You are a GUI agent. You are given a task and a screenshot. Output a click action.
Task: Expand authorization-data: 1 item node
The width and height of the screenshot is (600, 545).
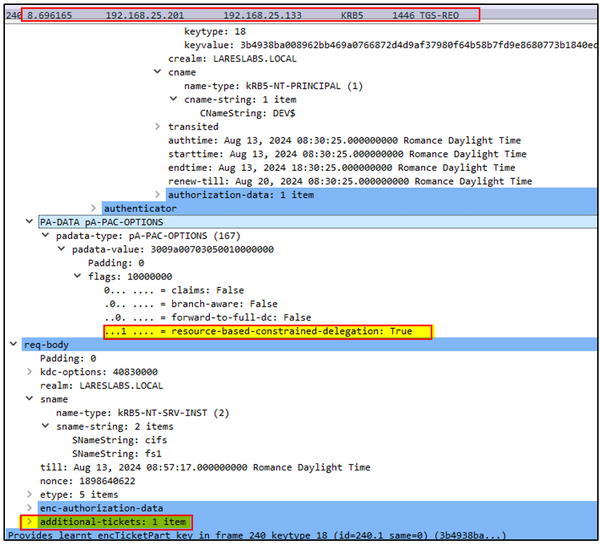(157, 194)
